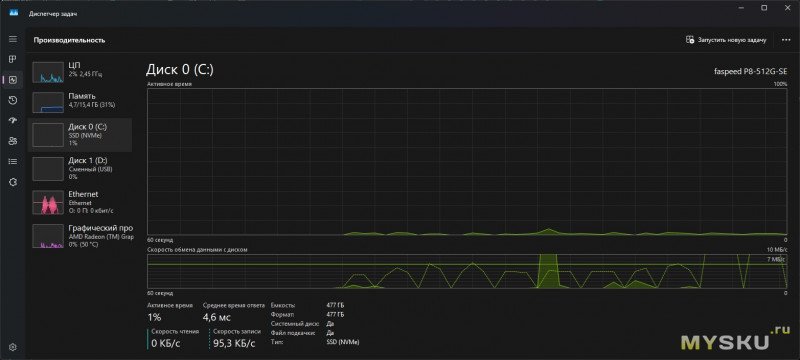Open the Users page icon
The image size is (800, 360).
(13, 141)
